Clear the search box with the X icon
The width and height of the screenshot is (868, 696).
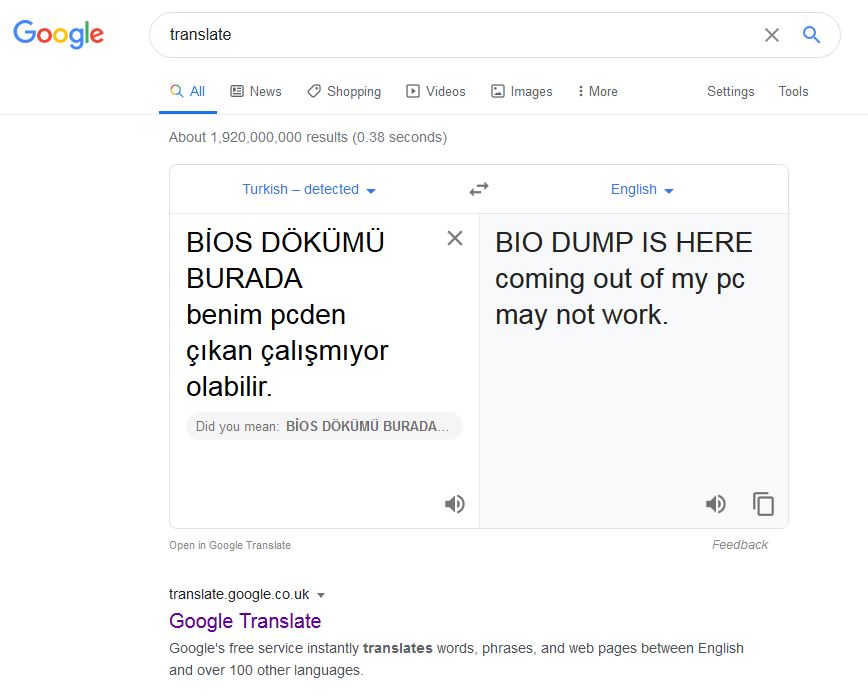(771, 35)
